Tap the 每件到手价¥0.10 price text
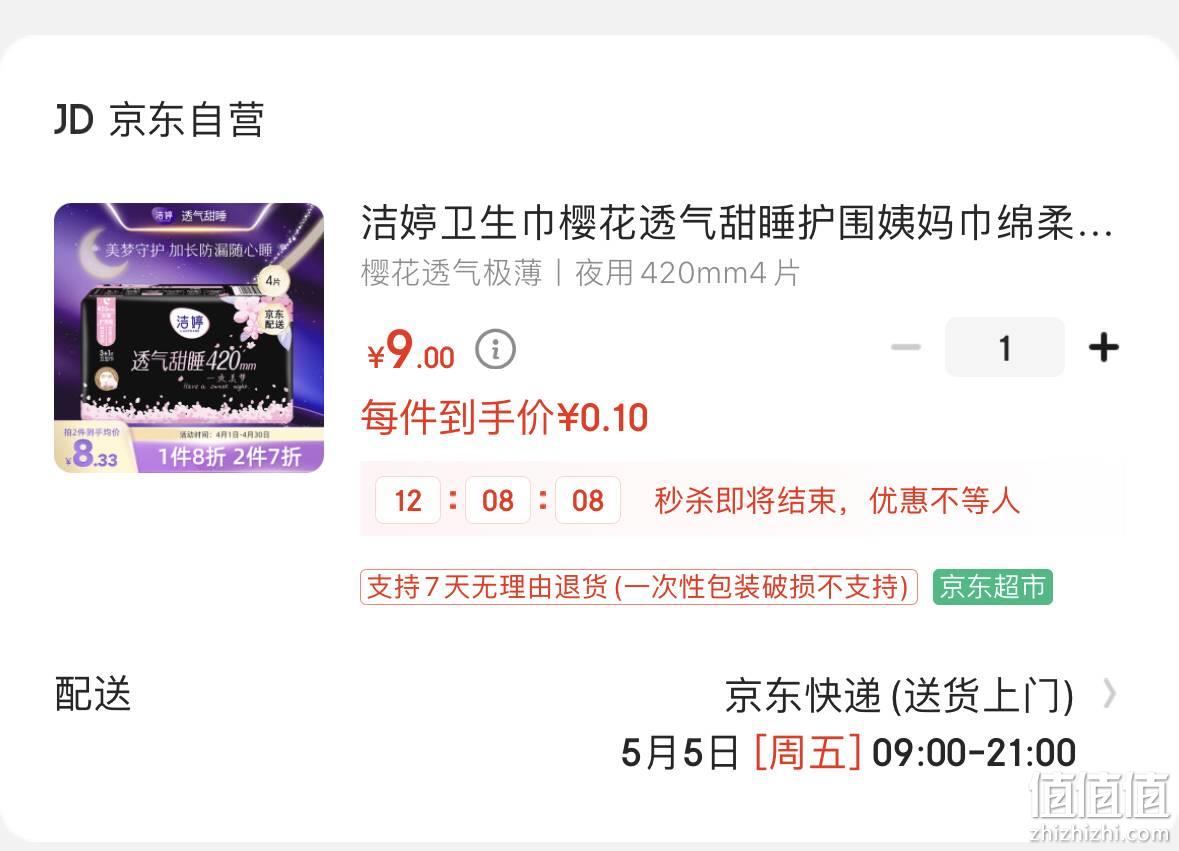This screenshot has width=1179, height=851. point(504,417)
